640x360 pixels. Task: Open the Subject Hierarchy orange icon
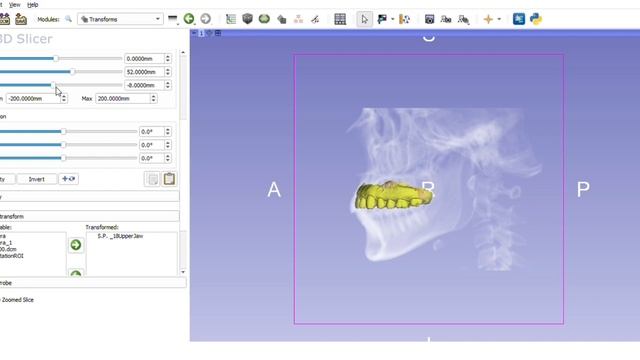point(298,19)
